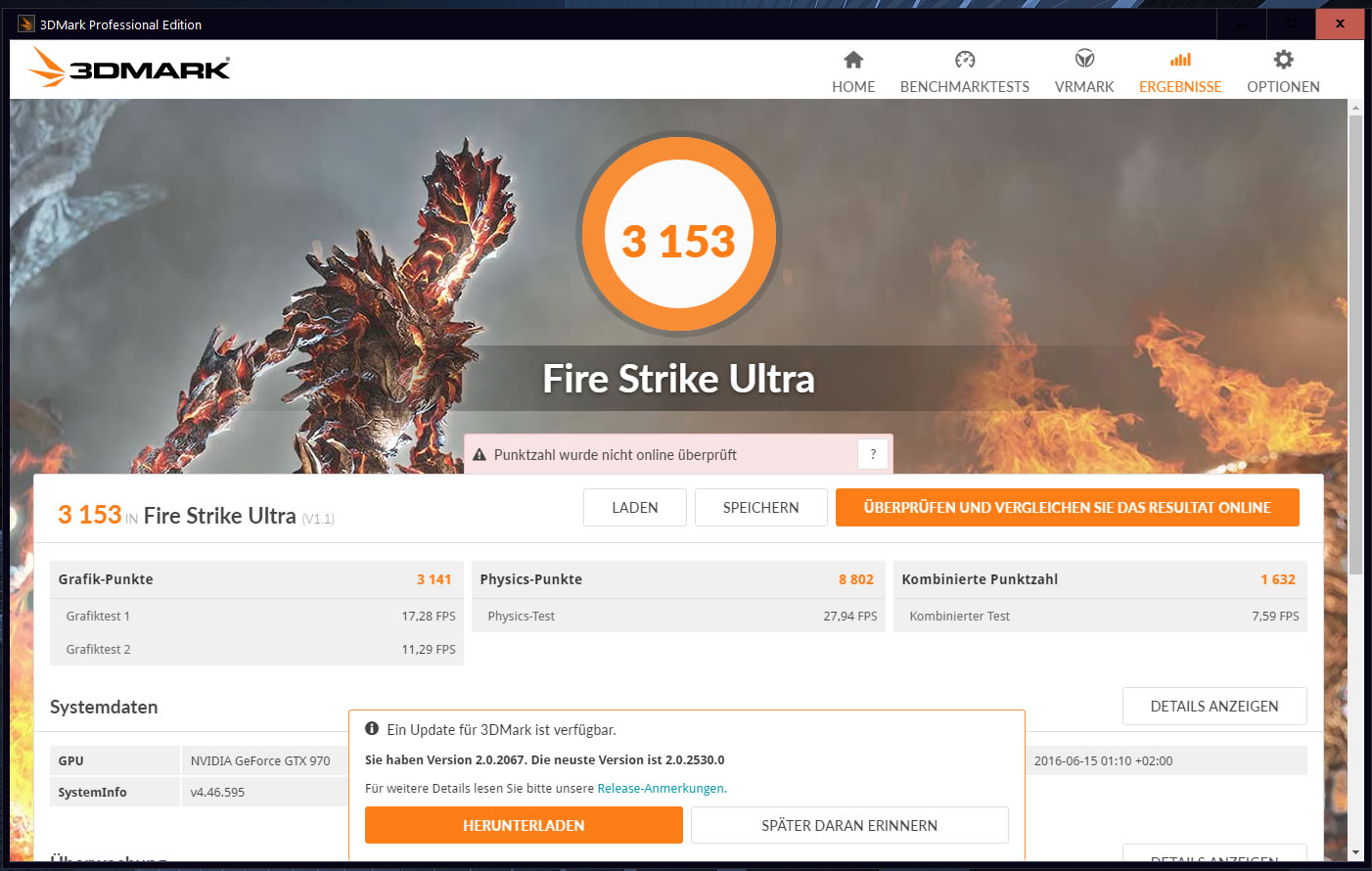The image size is (1372, 871).
Task: Click the 3DMark title bar app icon
Action: (26, 23)
